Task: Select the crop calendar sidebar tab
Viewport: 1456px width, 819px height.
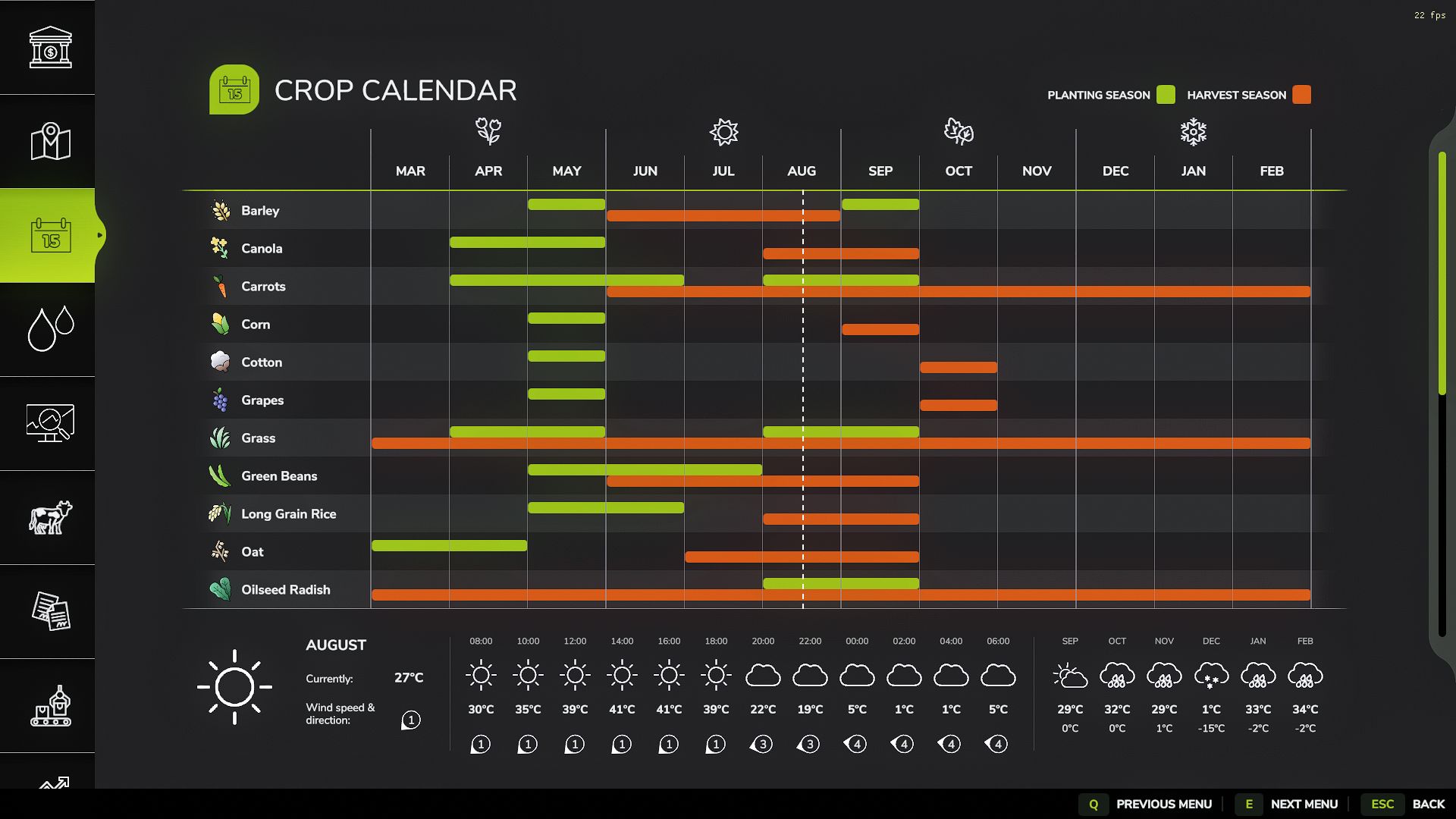Action: [50, 236]
